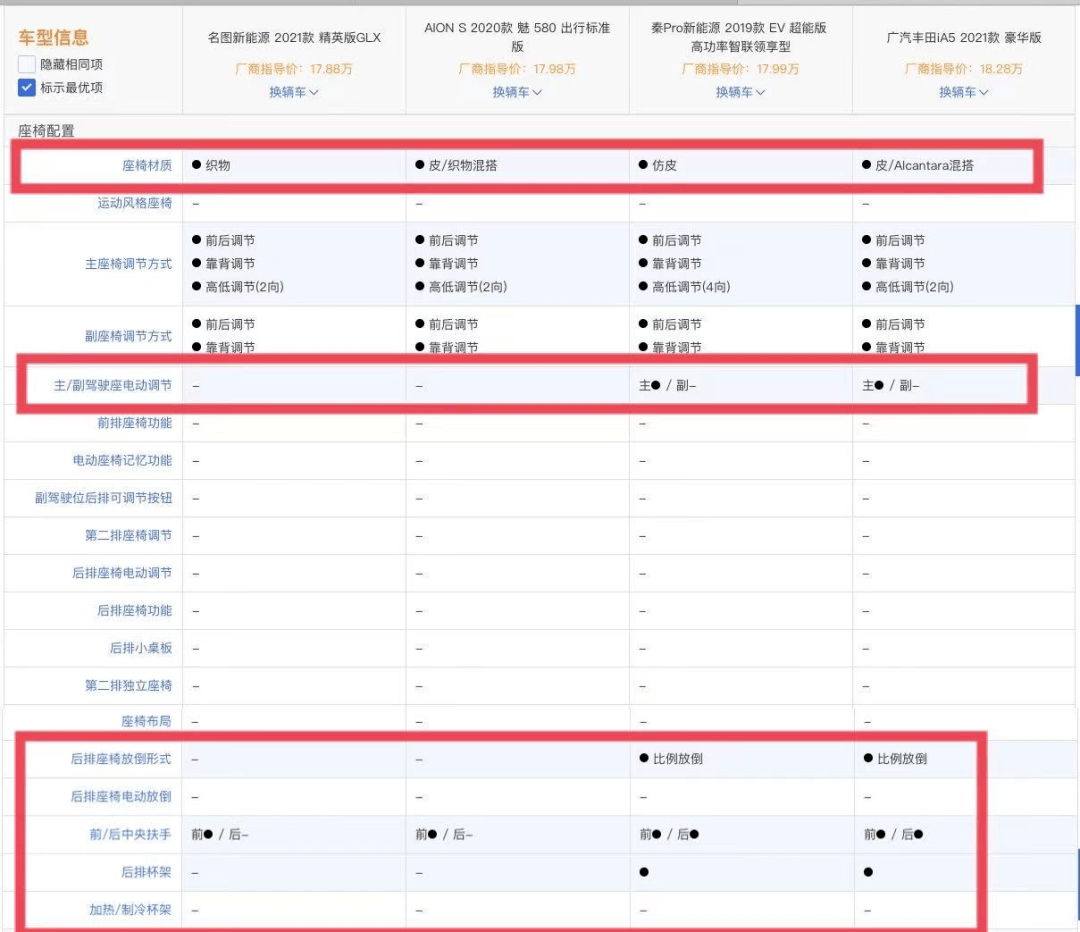The image size is (1080, 932).
Task: Click 厂商指导价: 17.98万 price
Action: tap(517, 69)
